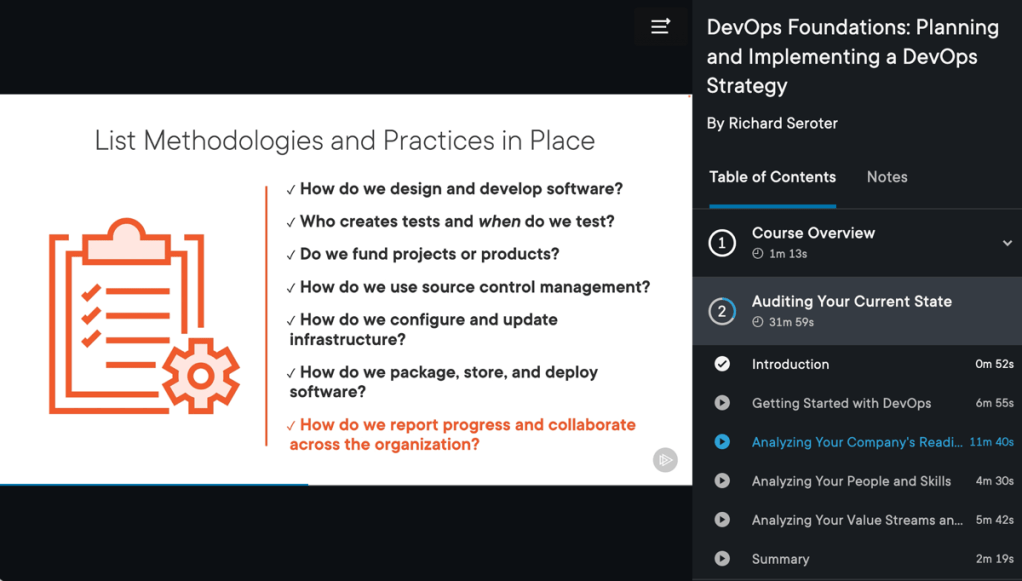This screenshot has height=581, width=1022.
Task: Click play icon beside Getting Started with DevOps
Action: point(722,403)
